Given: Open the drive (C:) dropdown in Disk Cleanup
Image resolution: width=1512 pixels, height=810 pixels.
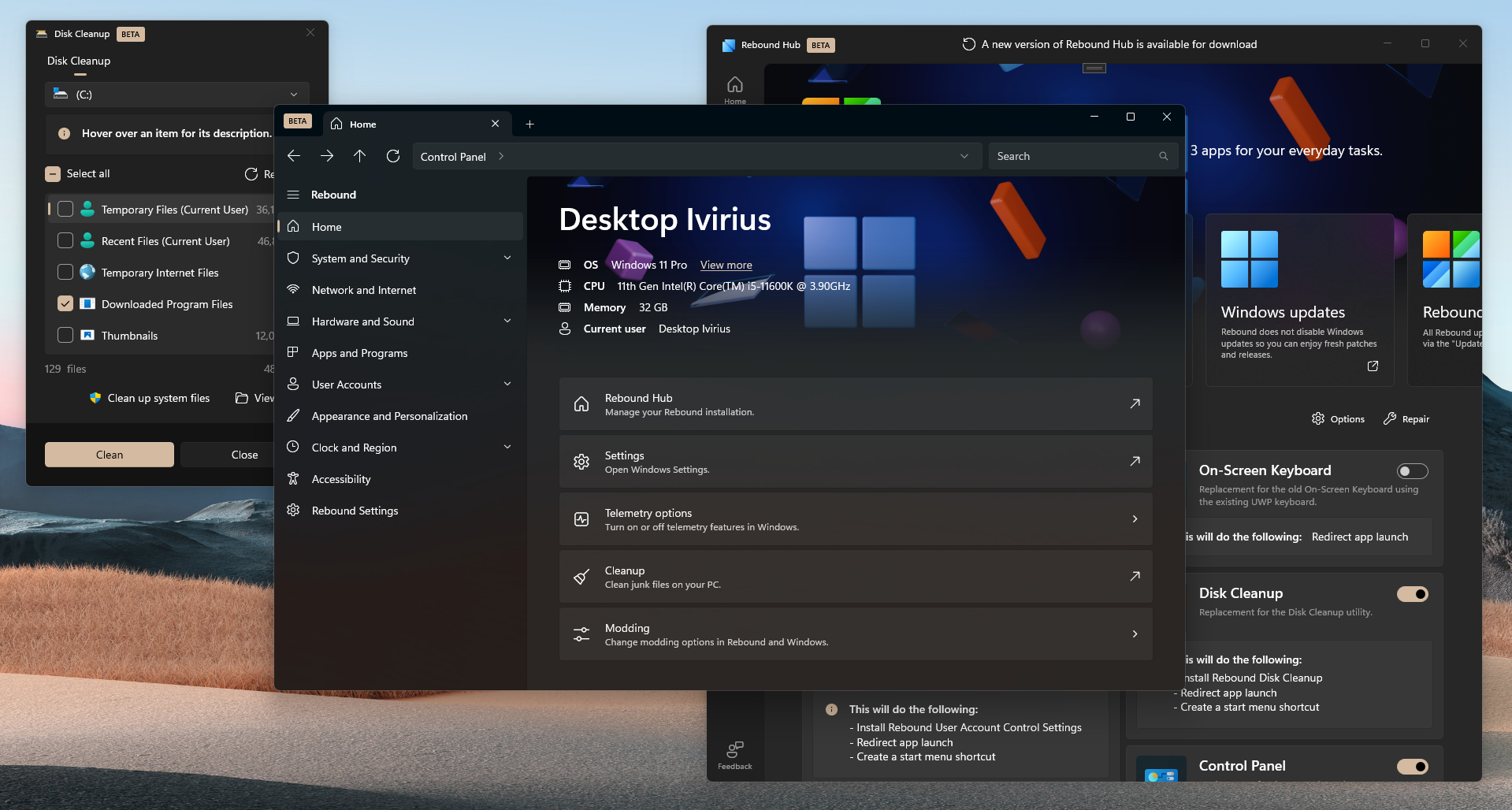Looking at the screenshot, I should click(177, 95).
